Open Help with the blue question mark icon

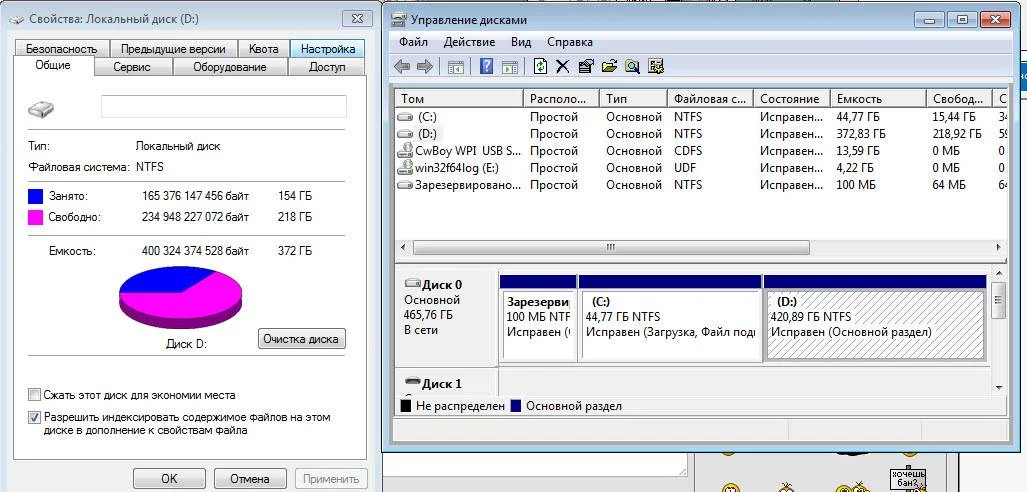coord(486,66)
